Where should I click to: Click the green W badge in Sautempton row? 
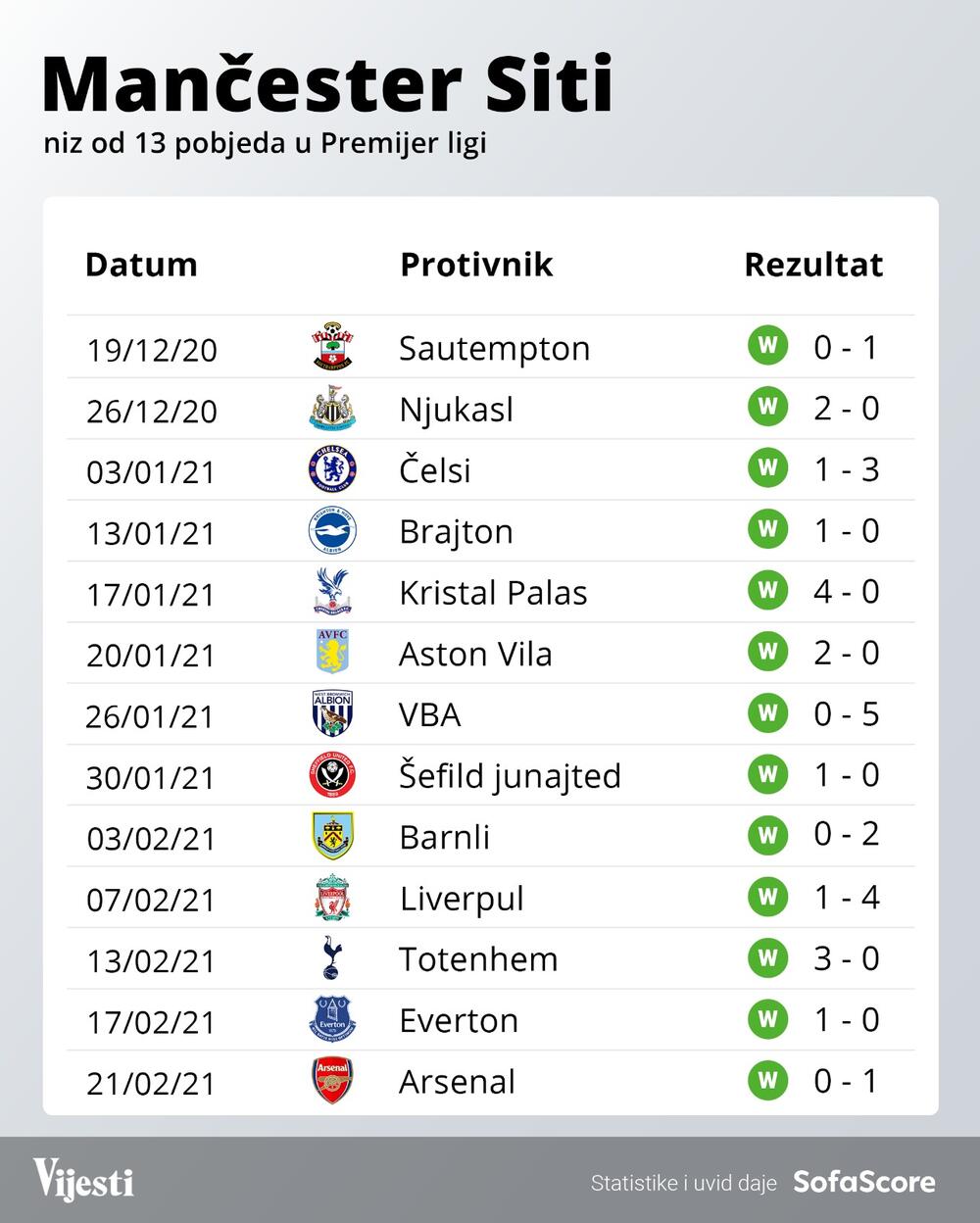click(x=768, y=346)
